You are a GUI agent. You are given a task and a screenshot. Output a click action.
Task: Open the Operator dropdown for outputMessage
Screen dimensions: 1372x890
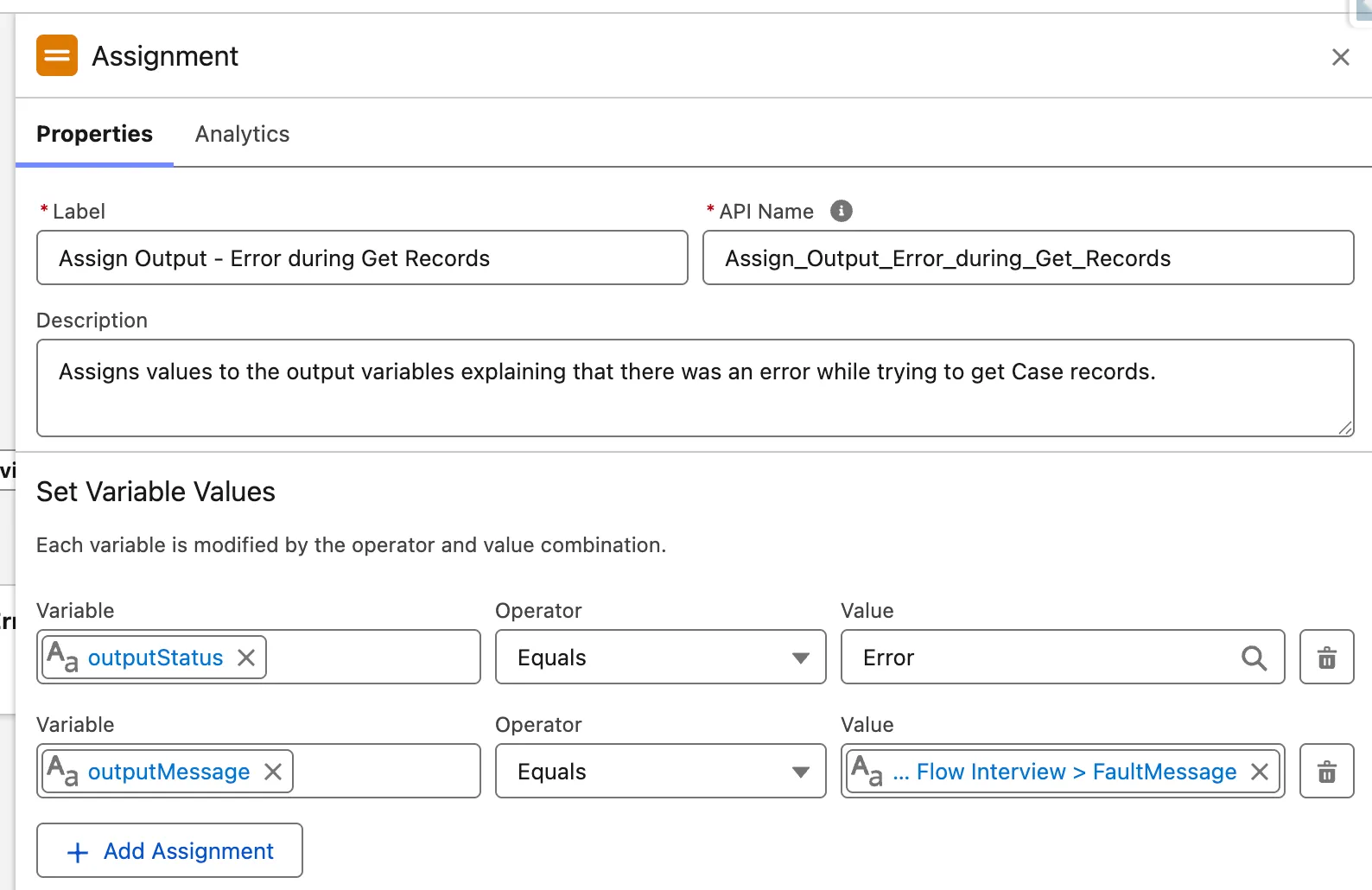(x=660, y=772)
